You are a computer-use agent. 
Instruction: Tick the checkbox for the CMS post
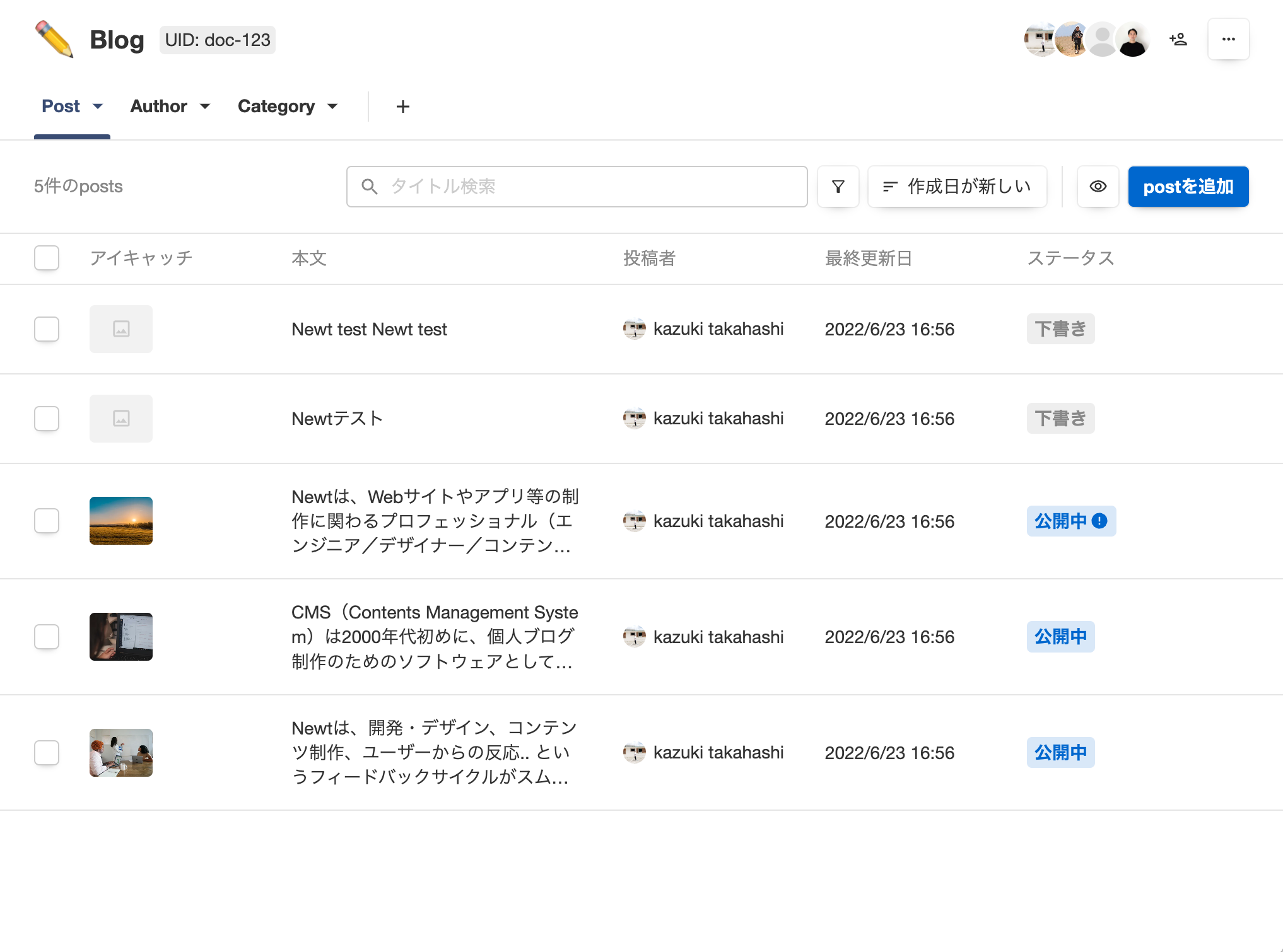[x=47, y=637]
